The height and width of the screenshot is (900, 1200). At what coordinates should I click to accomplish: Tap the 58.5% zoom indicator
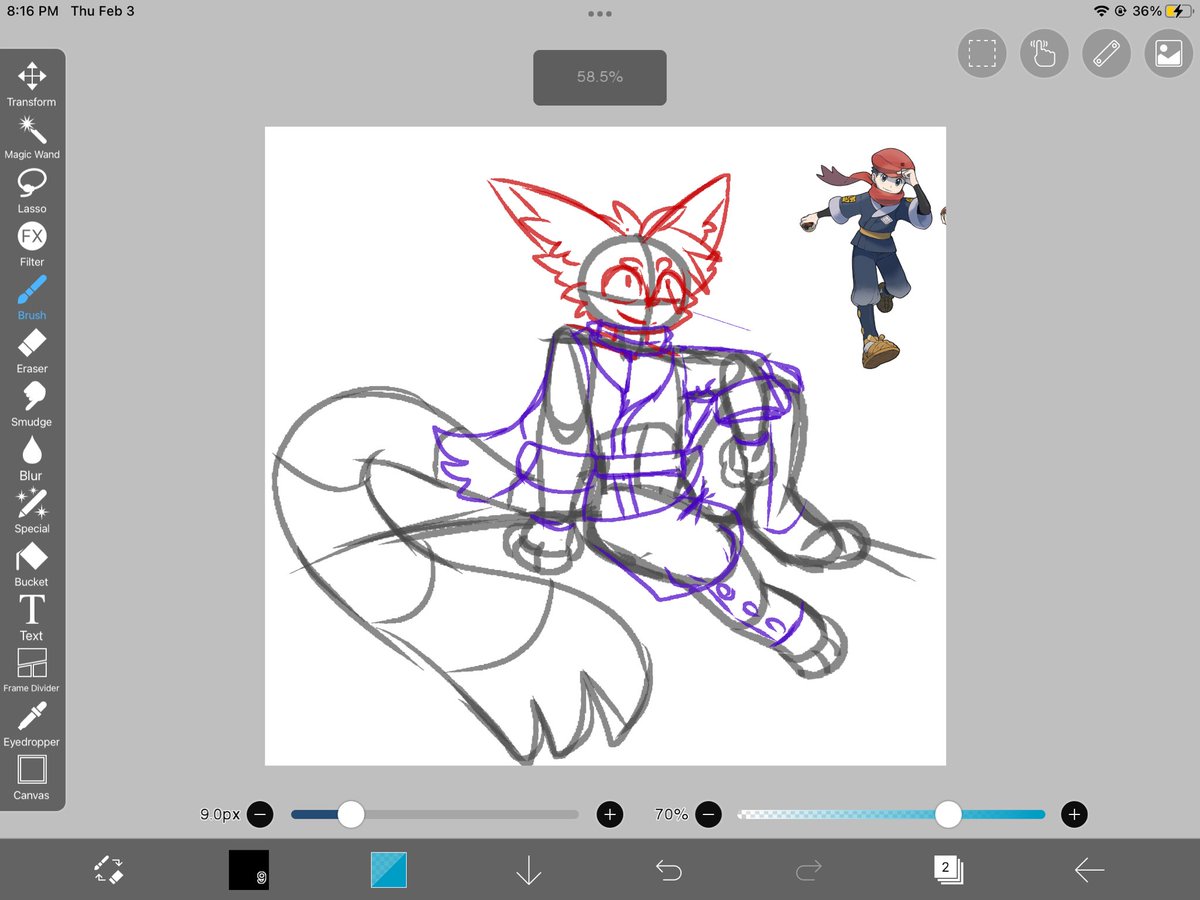click(x=600, y=77)
